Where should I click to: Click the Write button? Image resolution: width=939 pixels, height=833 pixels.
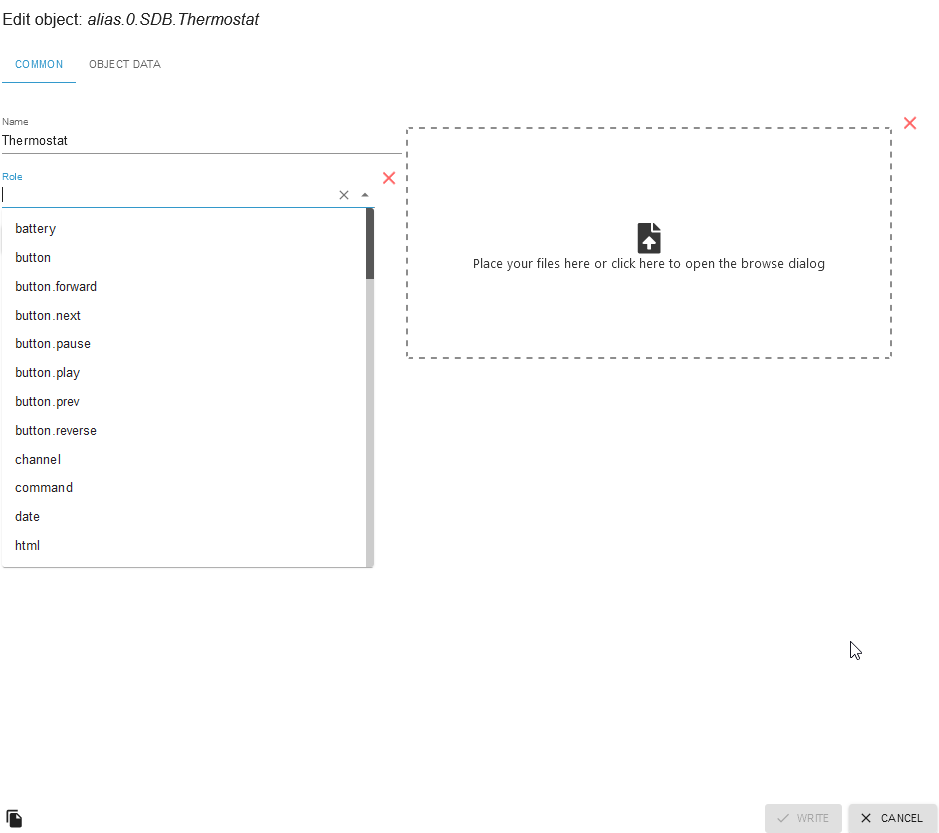tap(803, 818)
